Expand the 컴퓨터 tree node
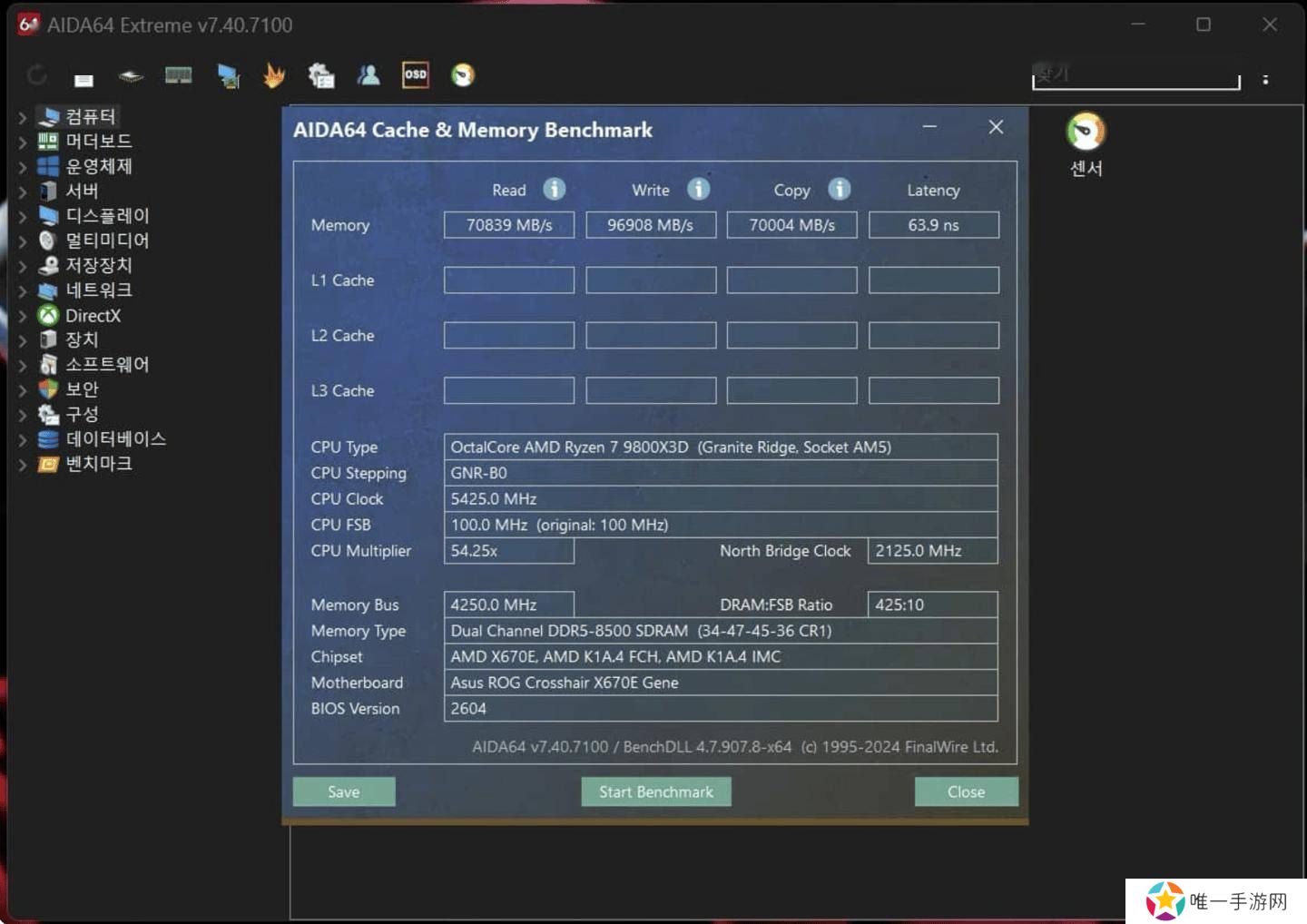The image size is (1307, 924). pos(23,117)
